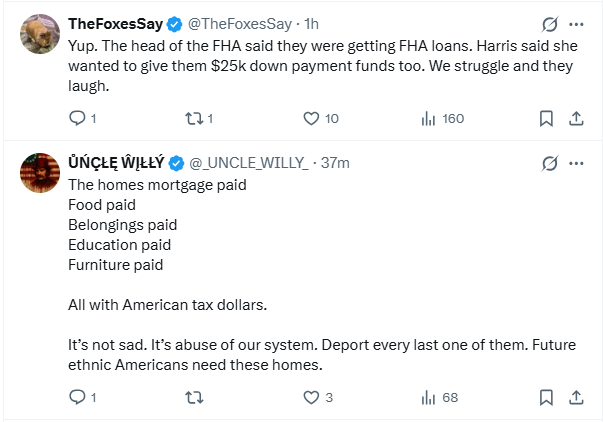The width and height of the screenshot is (603, 422).
Task: Open Grok icon on Uncle Willy's post
Action: pos(548,163)
